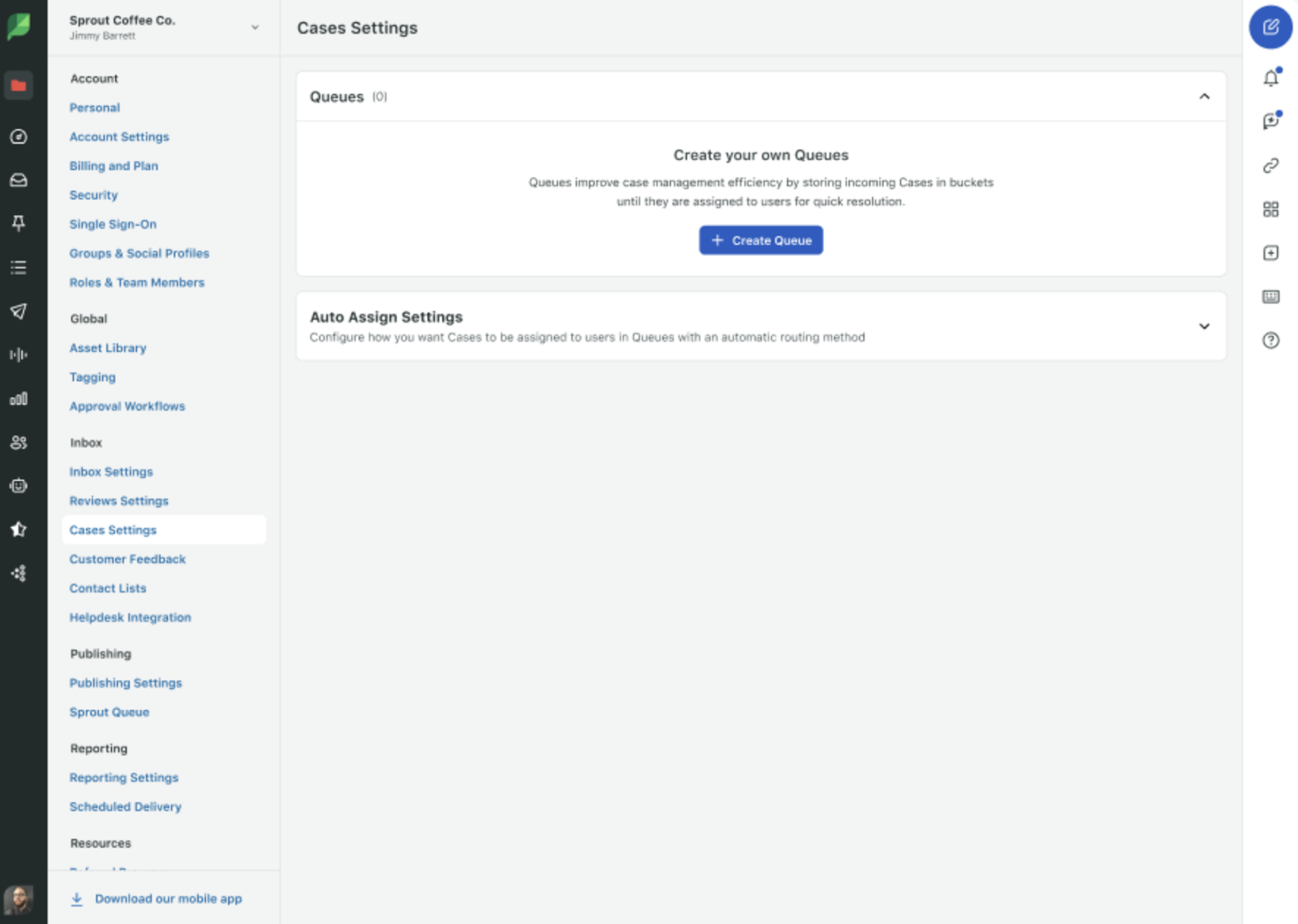Open the Smart Inbox tray icon

(19, 180)
